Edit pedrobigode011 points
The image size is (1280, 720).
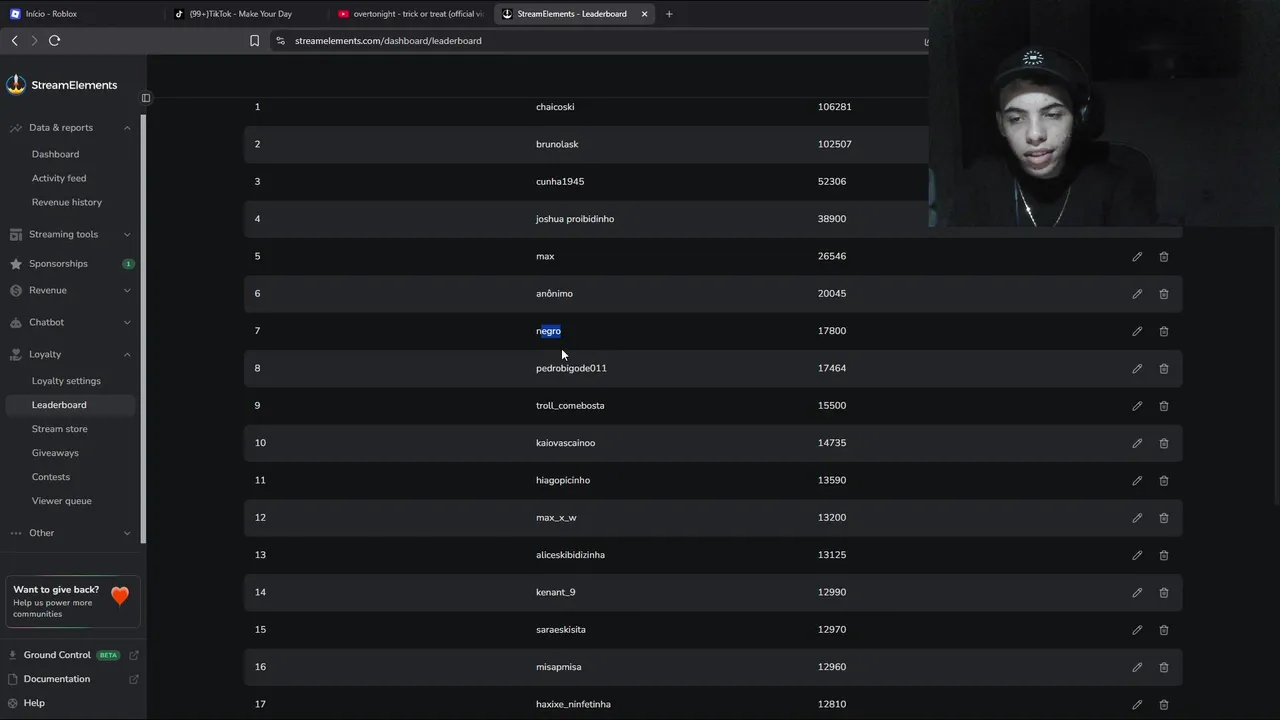click(1137, 369)
